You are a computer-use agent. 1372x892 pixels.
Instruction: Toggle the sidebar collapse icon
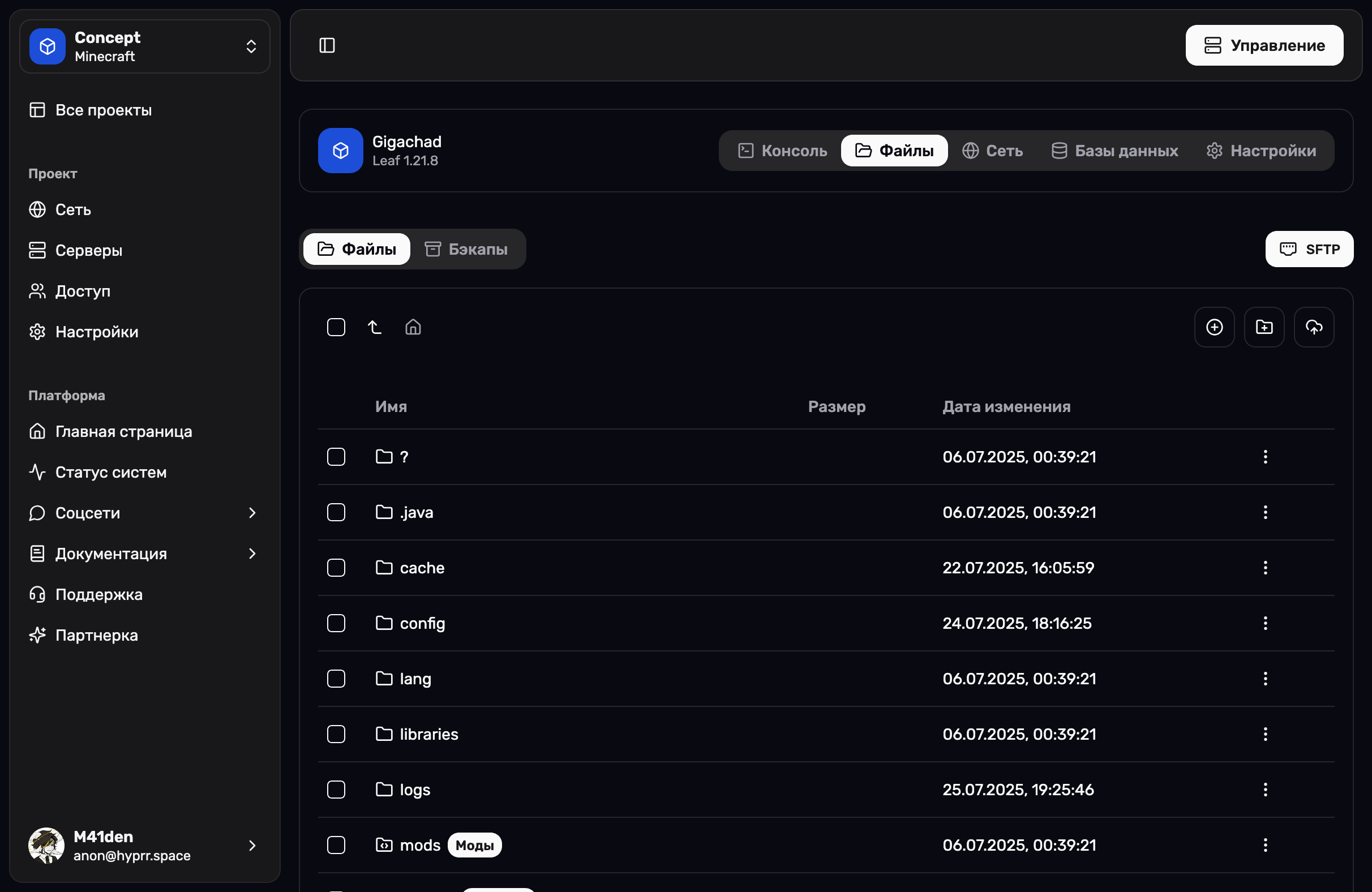[x=327, y=45]
